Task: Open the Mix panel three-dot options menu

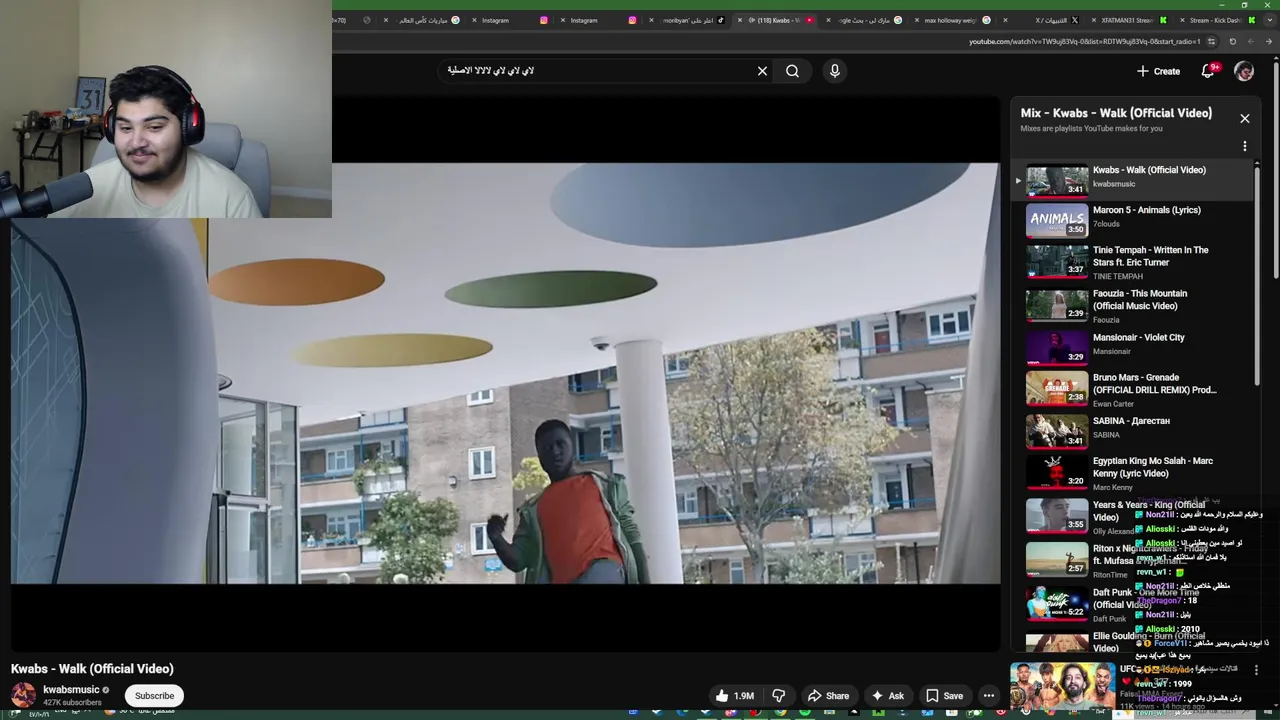Action: coord(1245,146)
